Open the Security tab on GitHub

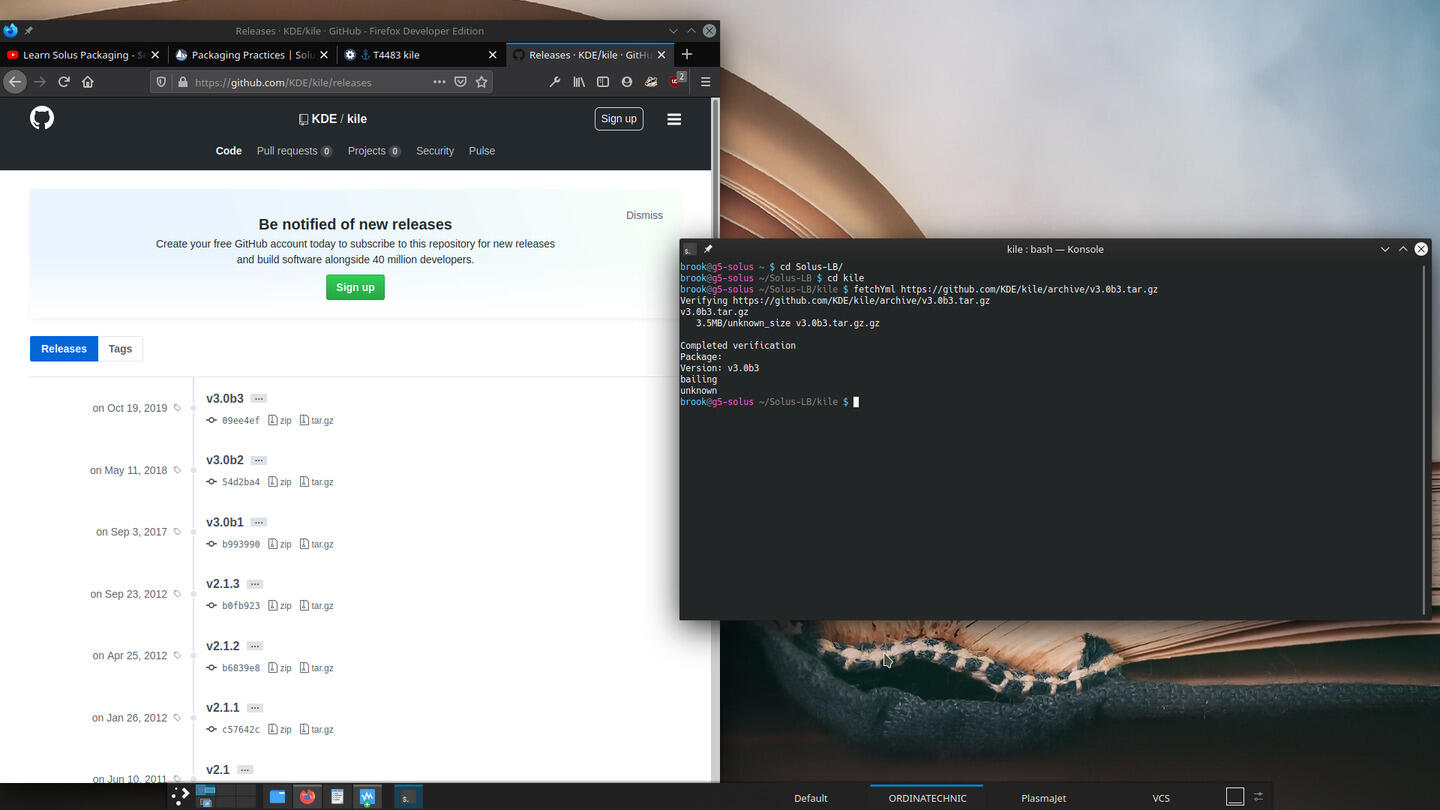pos(435,151)
